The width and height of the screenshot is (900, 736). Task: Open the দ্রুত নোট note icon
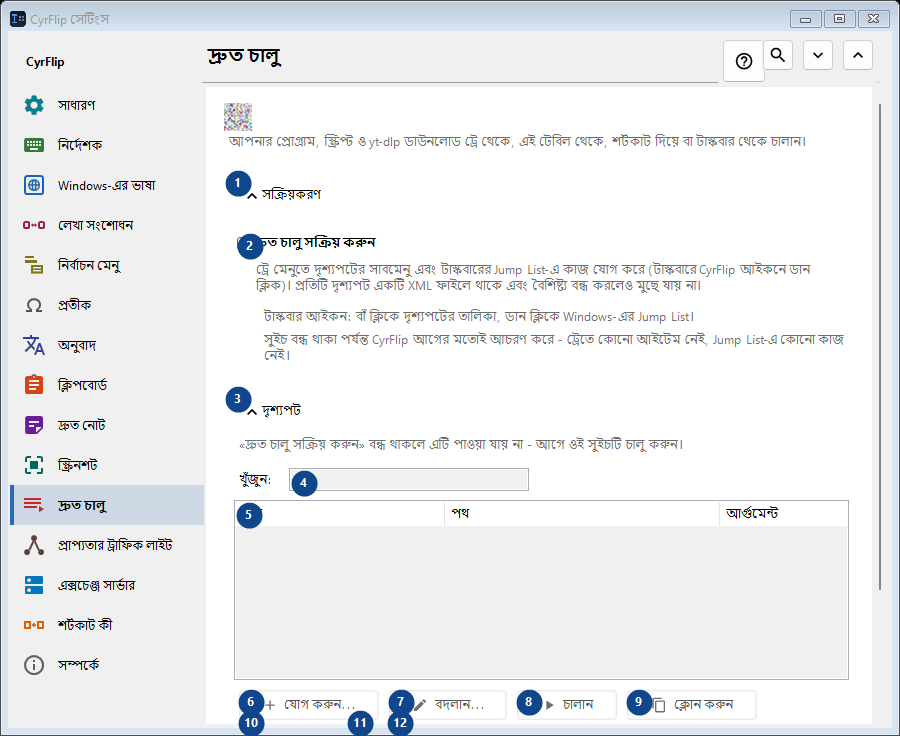[34, 425]
